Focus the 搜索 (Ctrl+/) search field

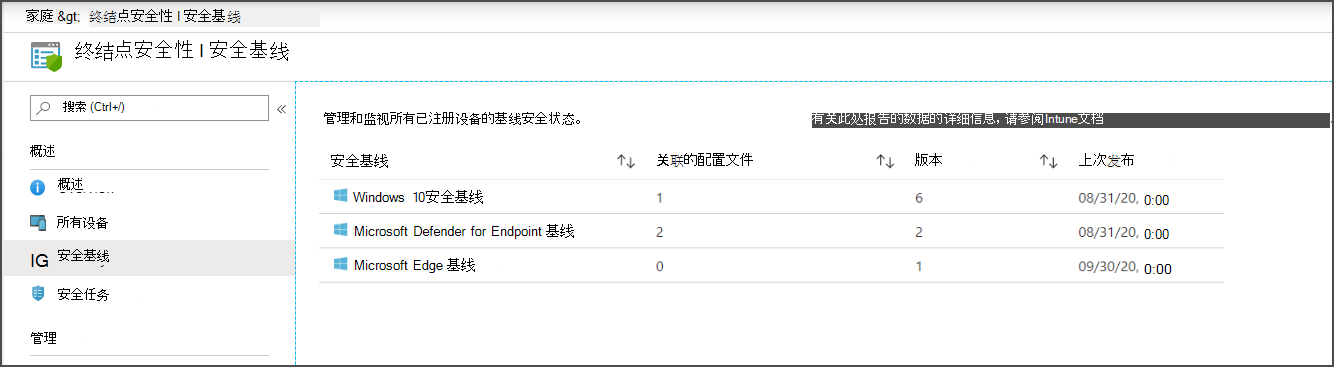149,107
